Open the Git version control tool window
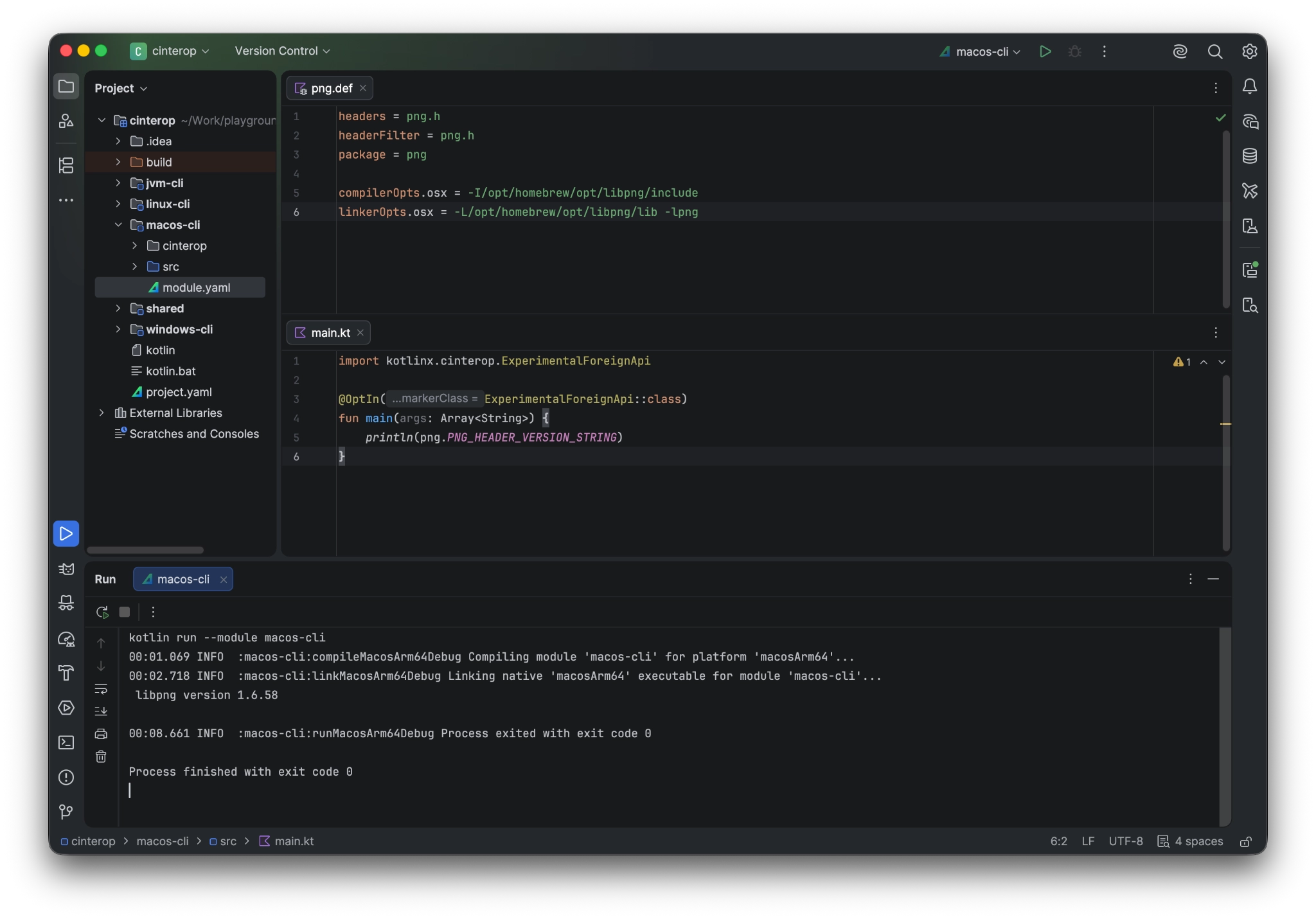Image resolution: width=1316 pixels, height=919 pixels. (x=66, y=812)
